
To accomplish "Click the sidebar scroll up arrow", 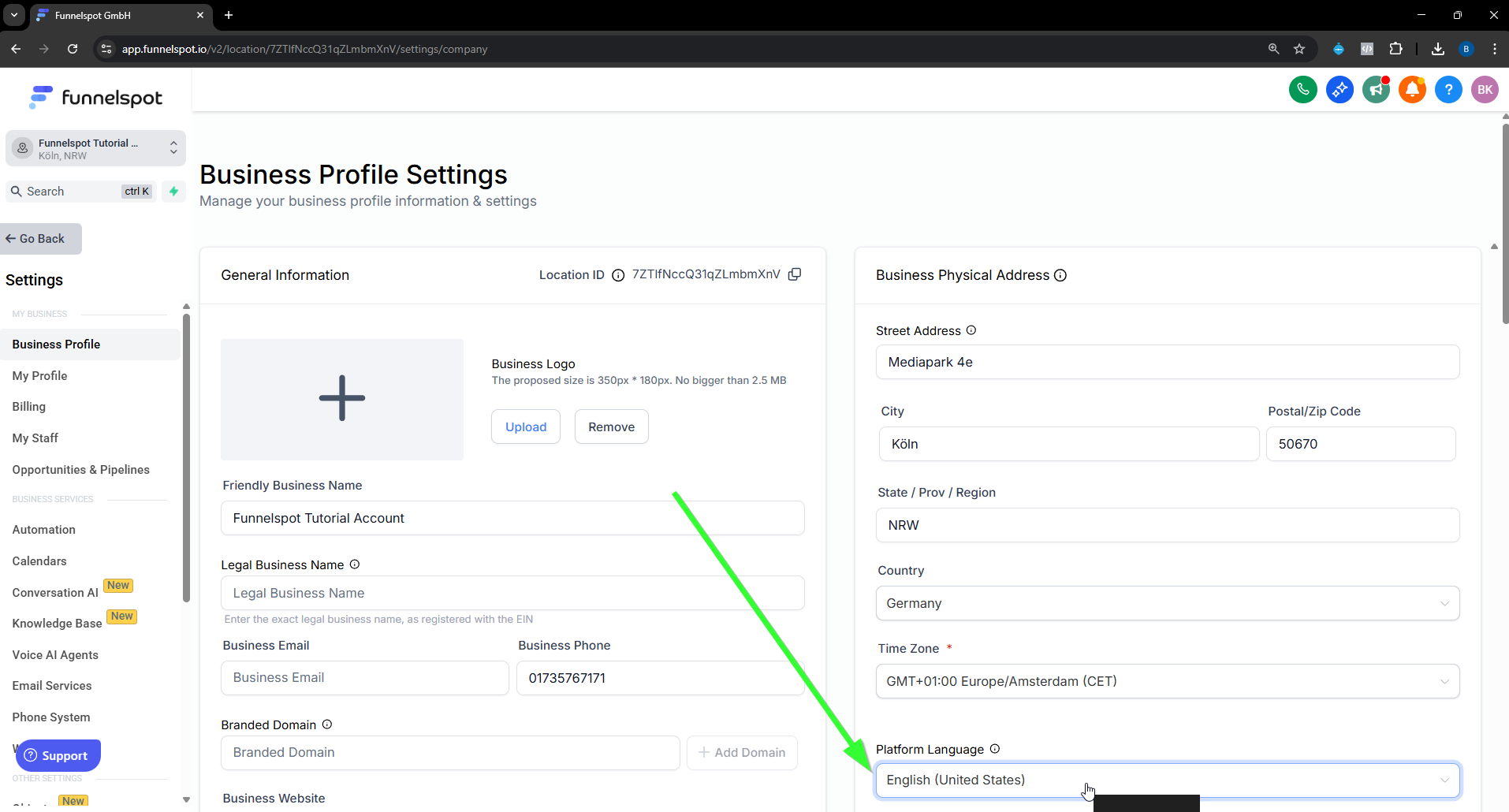I will click(x=186, y=307).
